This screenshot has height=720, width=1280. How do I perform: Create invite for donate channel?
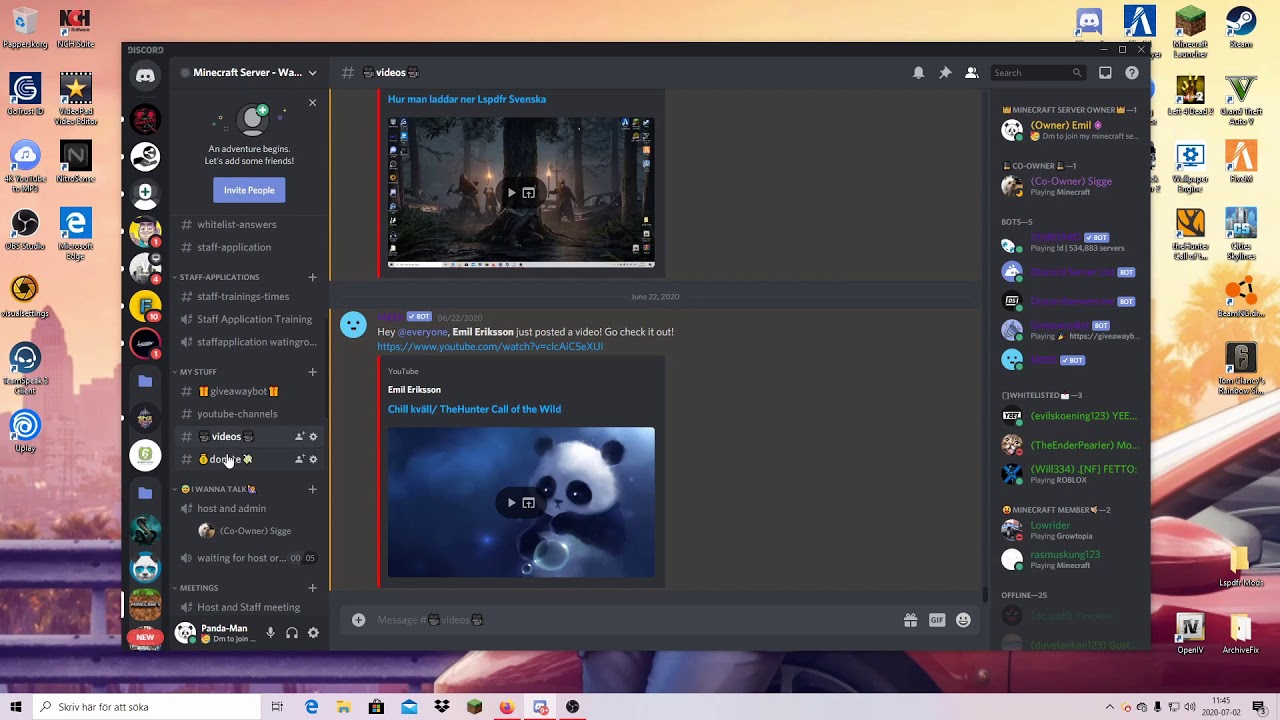pyautogui.click(x=299, y=459)
